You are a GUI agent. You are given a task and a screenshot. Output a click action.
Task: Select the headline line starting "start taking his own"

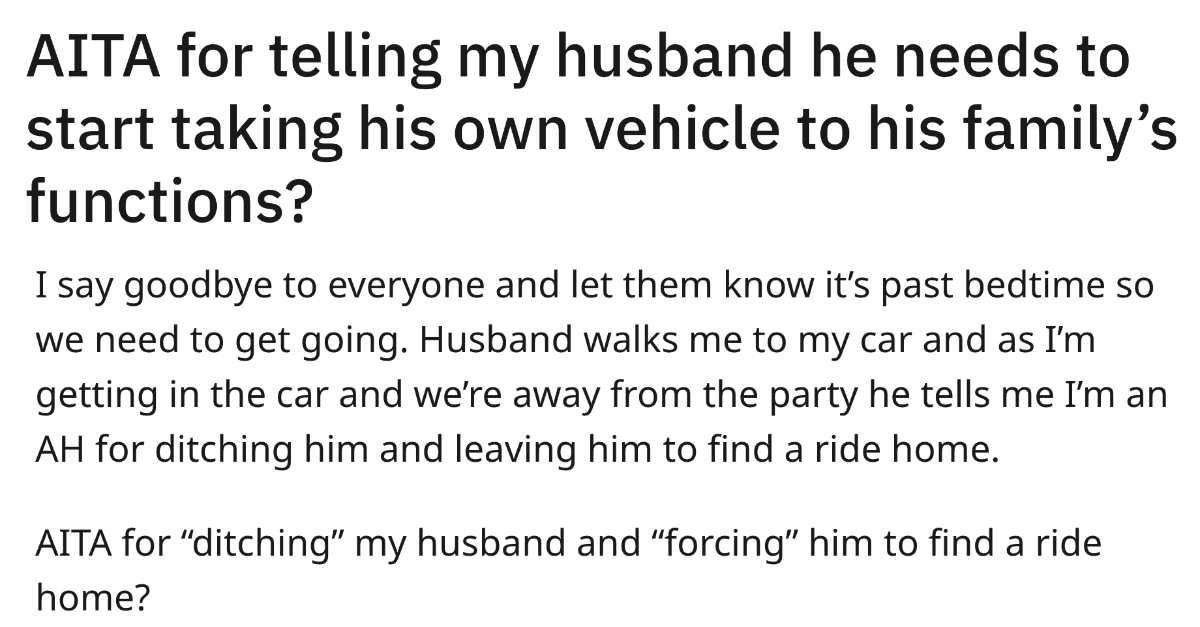tap(602, 132)
